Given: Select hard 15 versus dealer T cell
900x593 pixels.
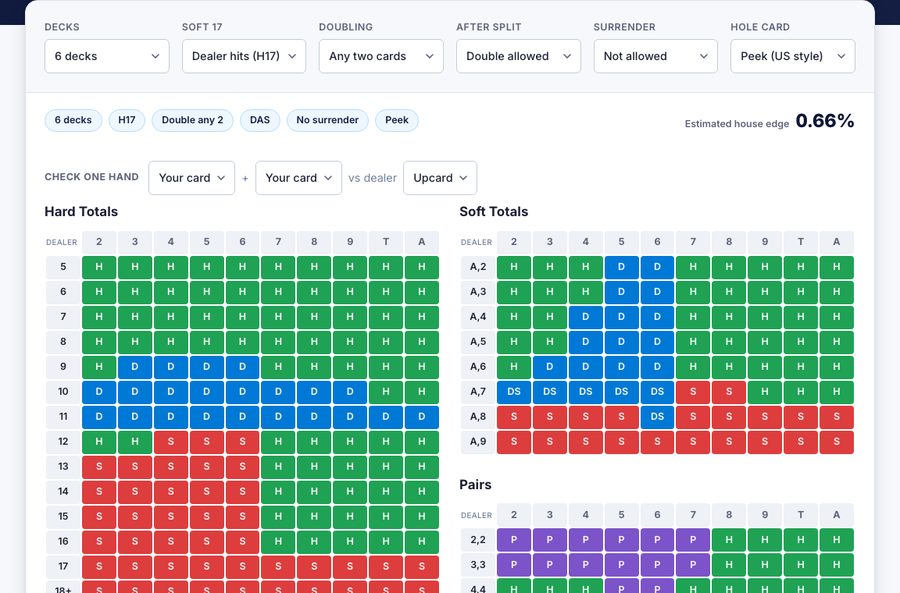Looking at the screenshot, I should [386, 517].
